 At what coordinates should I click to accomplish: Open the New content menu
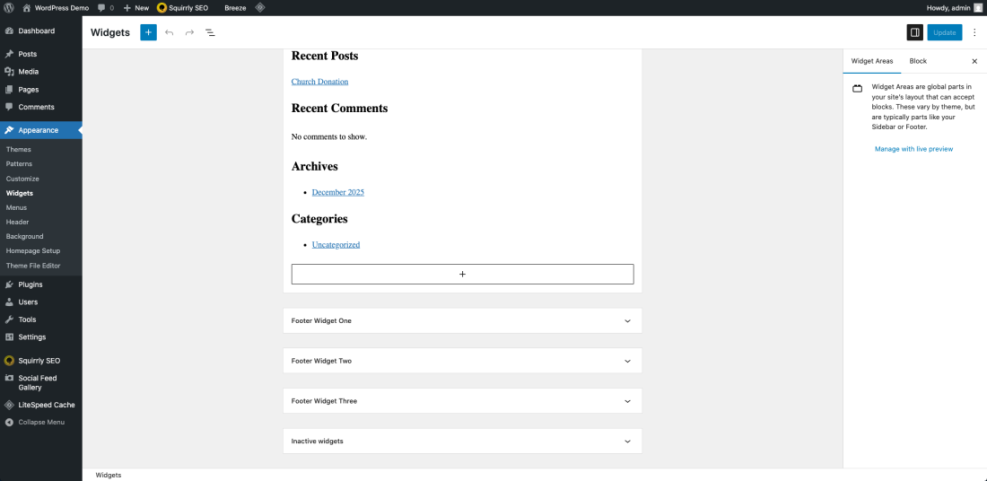[x=136, y=8]
